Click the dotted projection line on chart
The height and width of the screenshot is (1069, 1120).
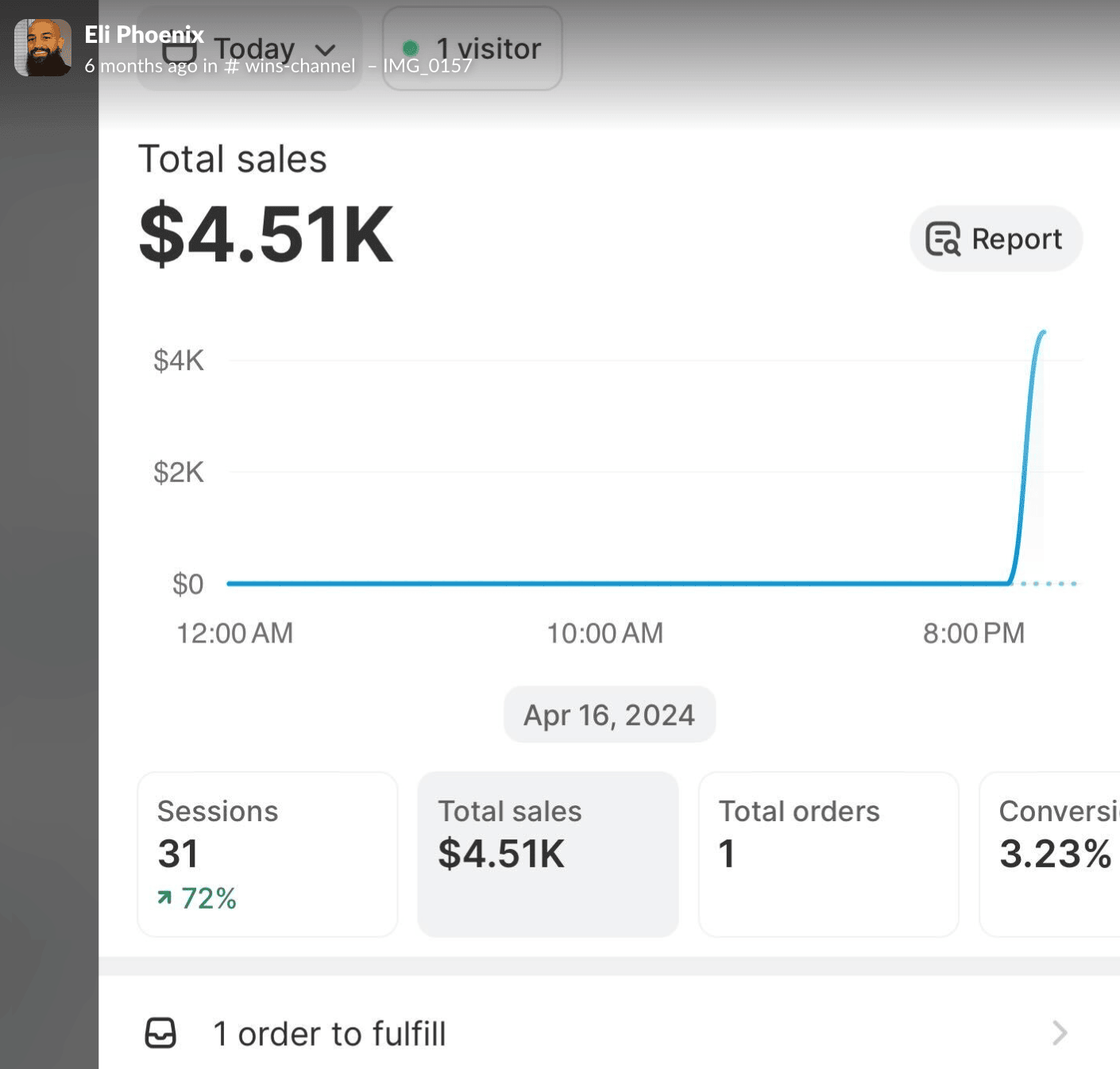coord(1049,584)
